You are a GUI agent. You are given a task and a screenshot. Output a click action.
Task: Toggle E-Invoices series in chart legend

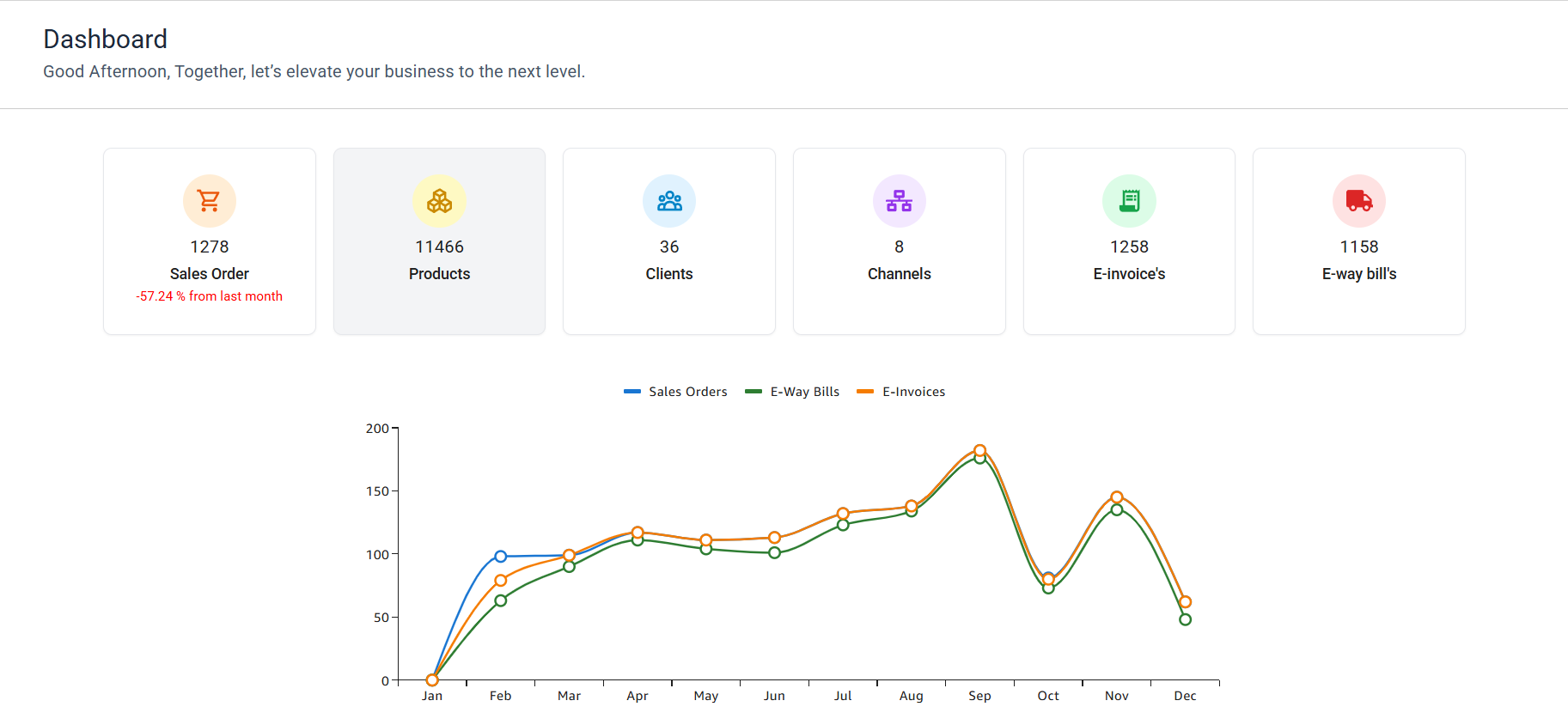tap(913, 392)
